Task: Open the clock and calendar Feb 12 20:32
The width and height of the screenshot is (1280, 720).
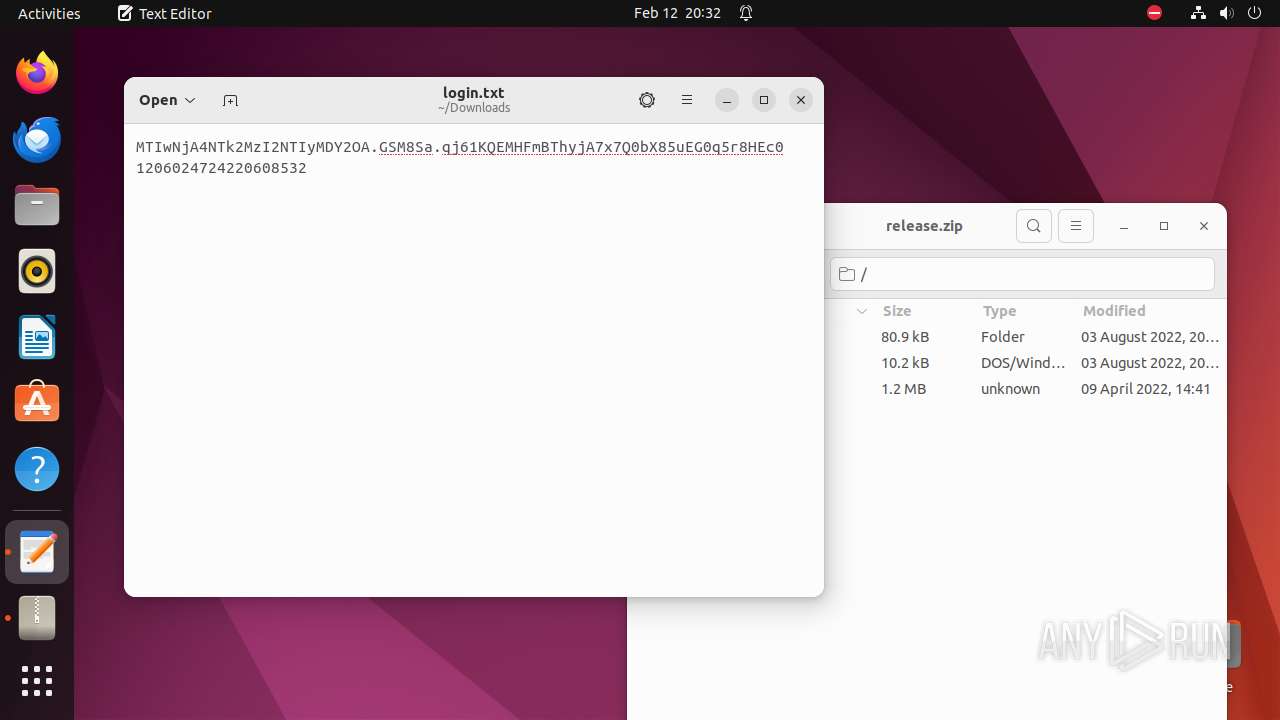Action: coord(677,13)
